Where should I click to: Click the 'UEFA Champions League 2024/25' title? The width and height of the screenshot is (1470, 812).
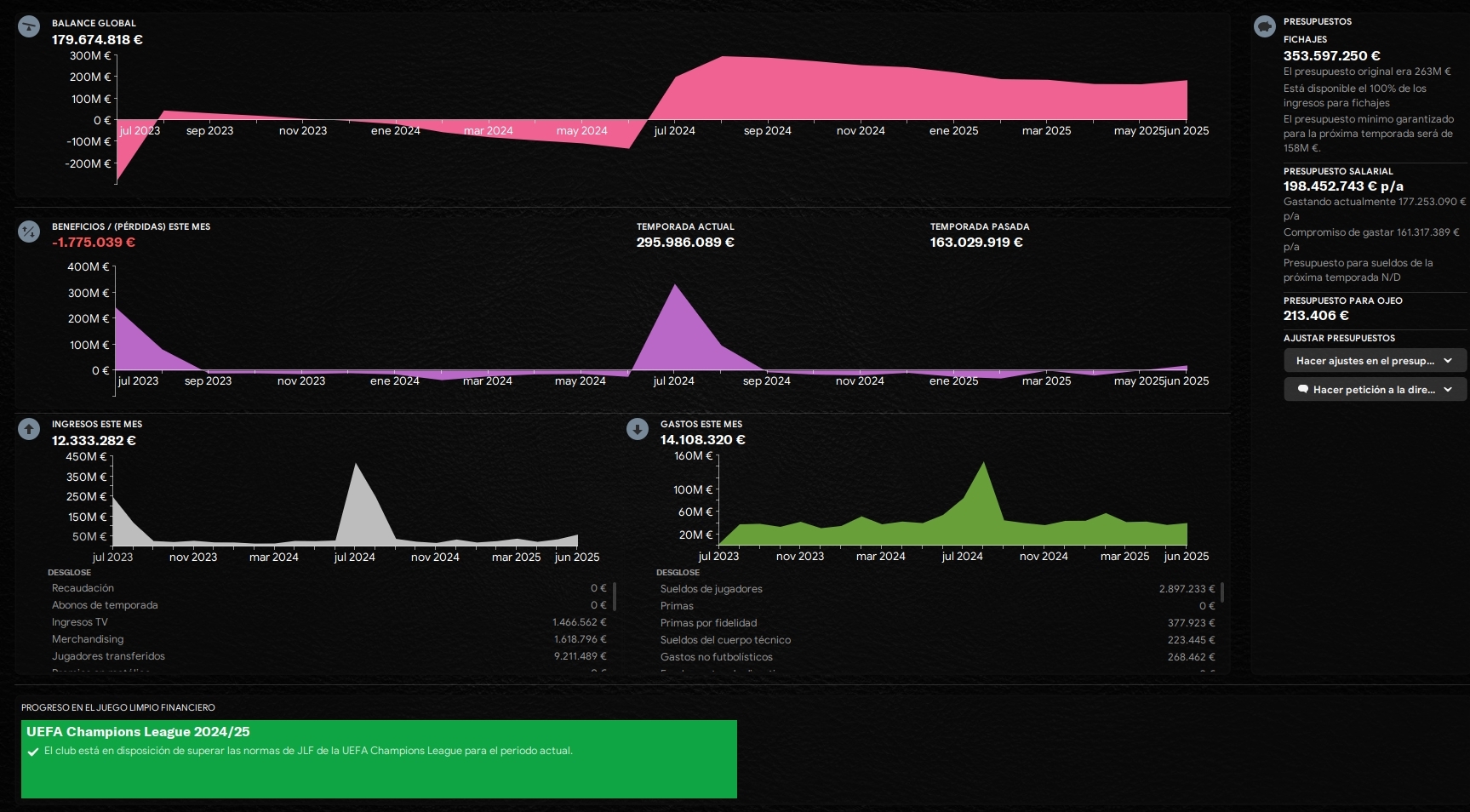click(x=138, y=732)
